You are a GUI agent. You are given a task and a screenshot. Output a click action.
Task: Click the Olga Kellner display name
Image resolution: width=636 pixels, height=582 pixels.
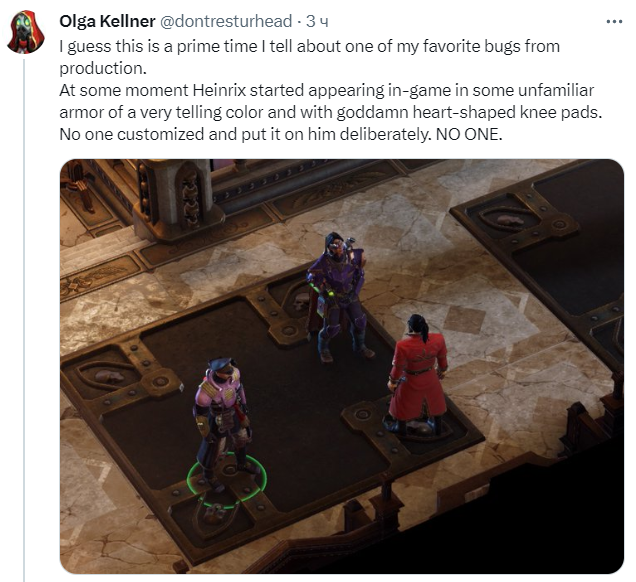click(x=107, y=21)
